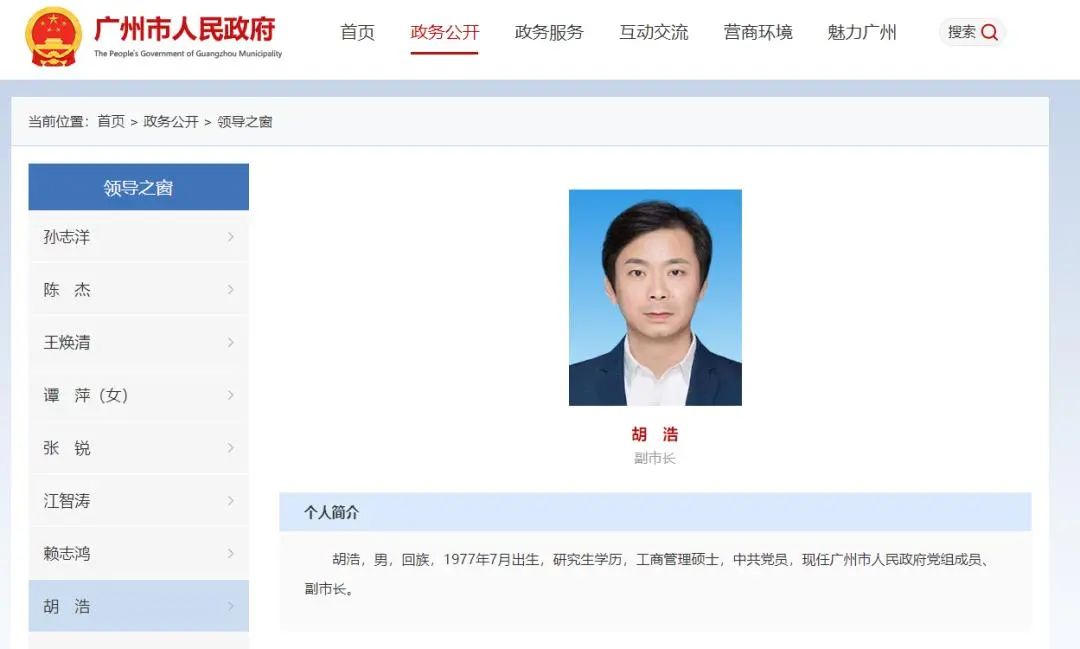The image size is (1080, 649).
Task: Go to 政务服务 in top navigation
Action: [549, 32]
